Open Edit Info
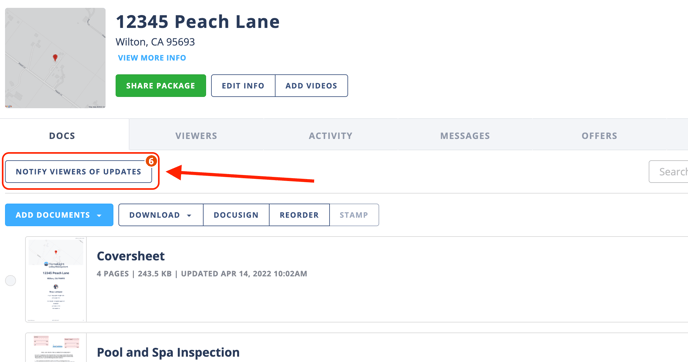Image resolution: width=688 pixels, height=362 pixels. [243, 86]
